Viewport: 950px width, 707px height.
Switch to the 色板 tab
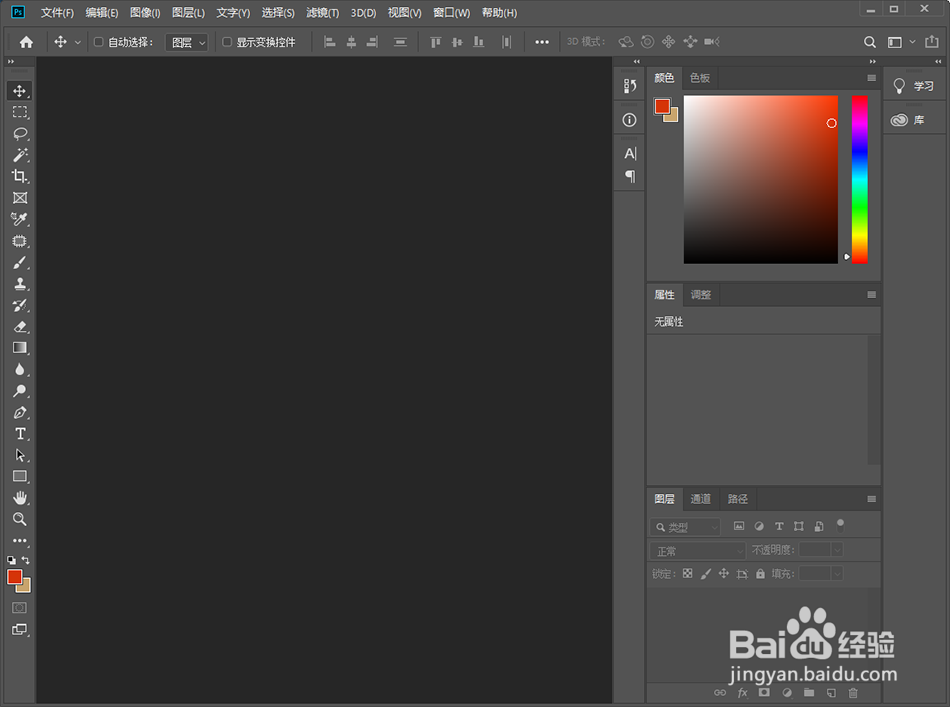[x=700, y=78]
